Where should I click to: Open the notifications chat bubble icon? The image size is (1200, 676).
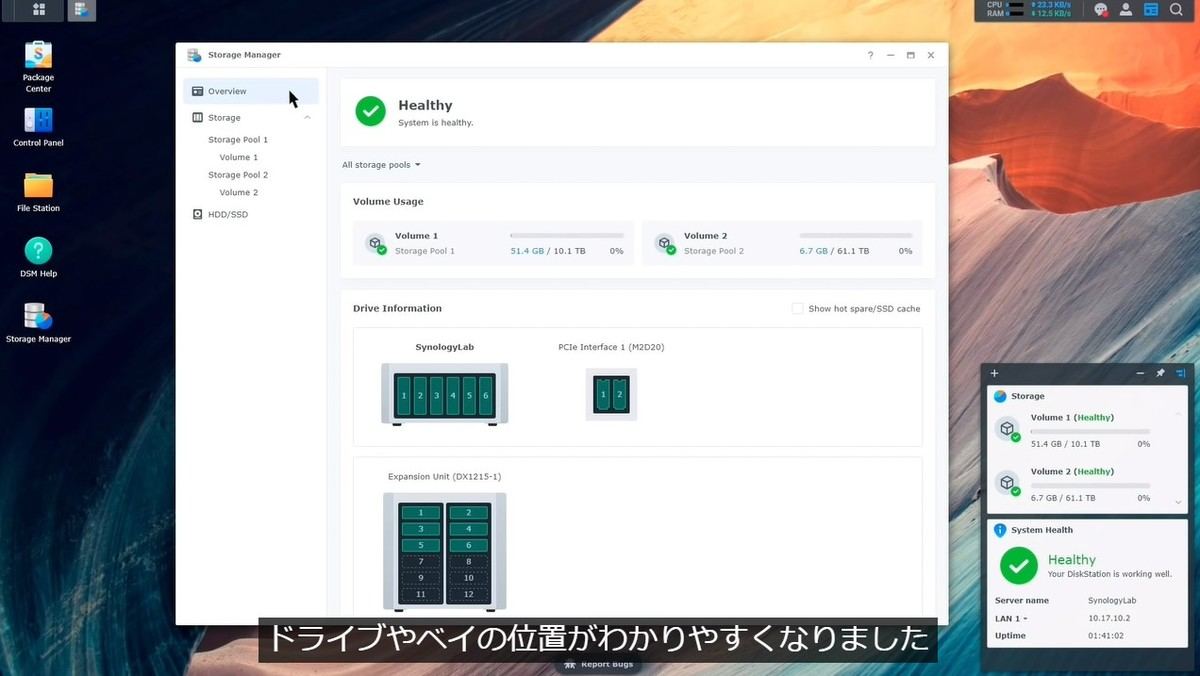[1101, 10]
